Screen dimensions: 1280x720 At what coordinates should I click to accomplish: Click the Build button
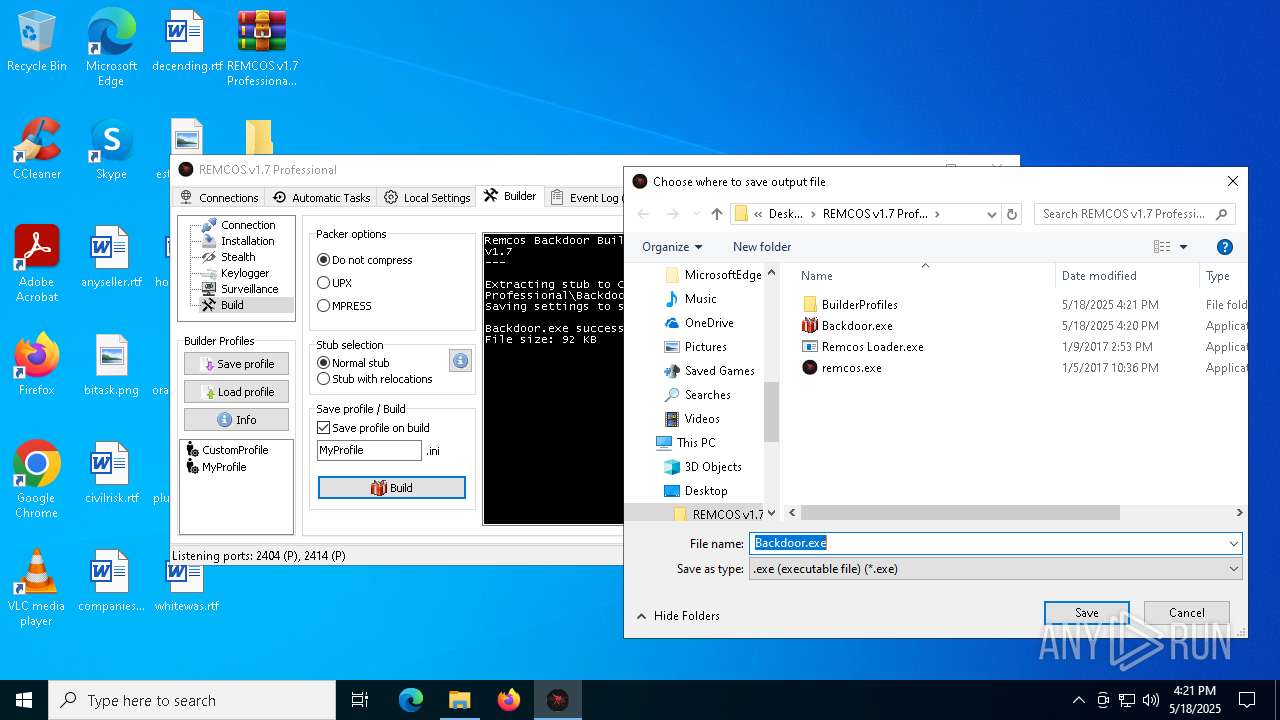click(x=392, y=488)
